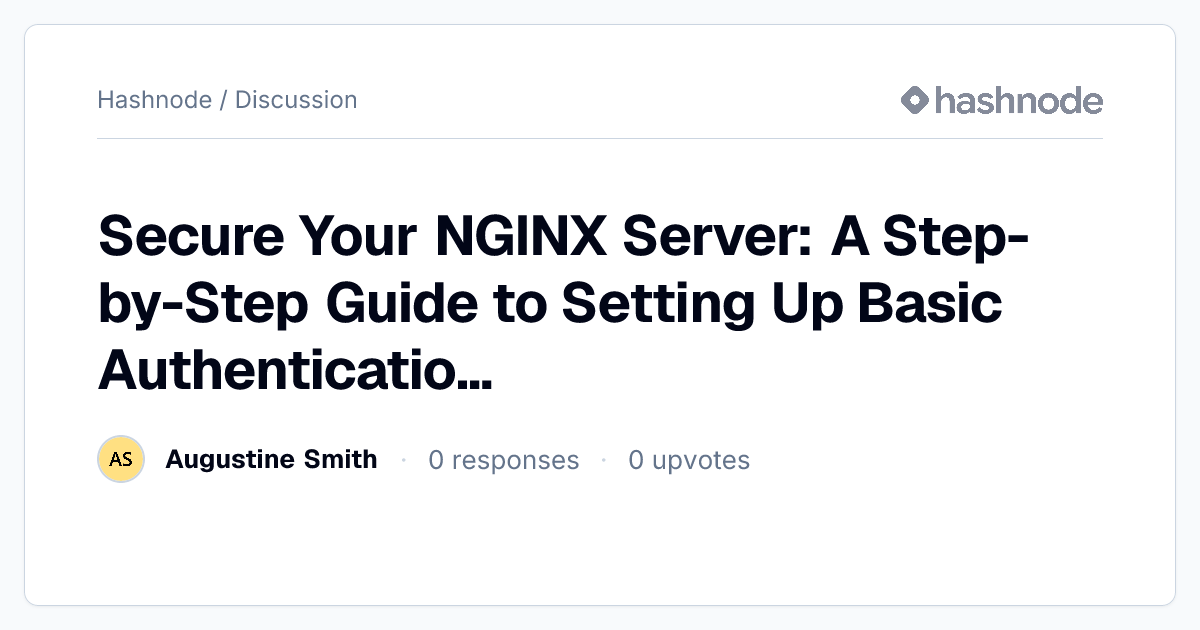Click the 0 upvotes count
Image resolution: width=1200 pixels, height=630 pixels.
point(689,460)
